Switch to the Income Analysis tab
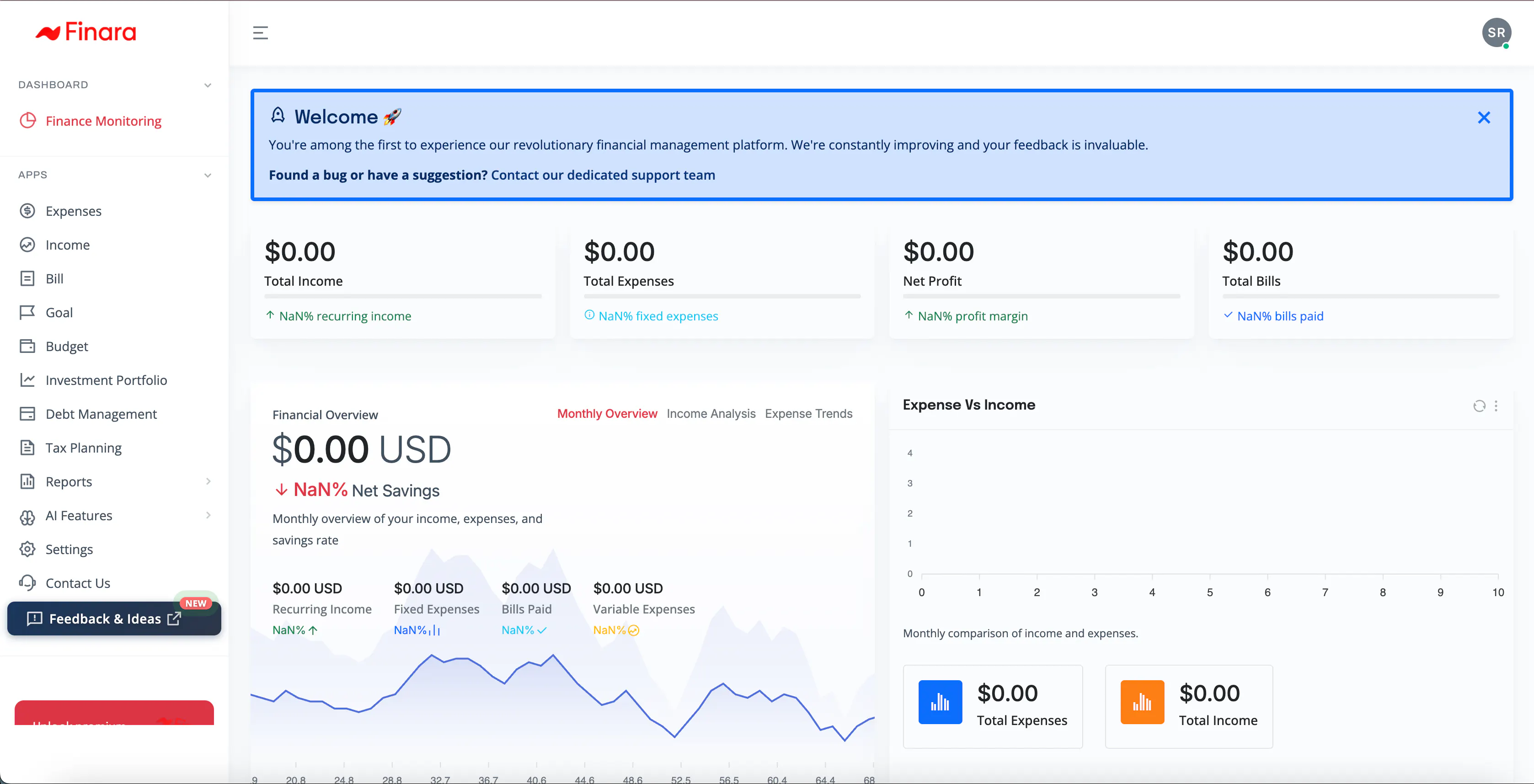Viewport: 1534px width, 784px height. [x=711, y=414]
